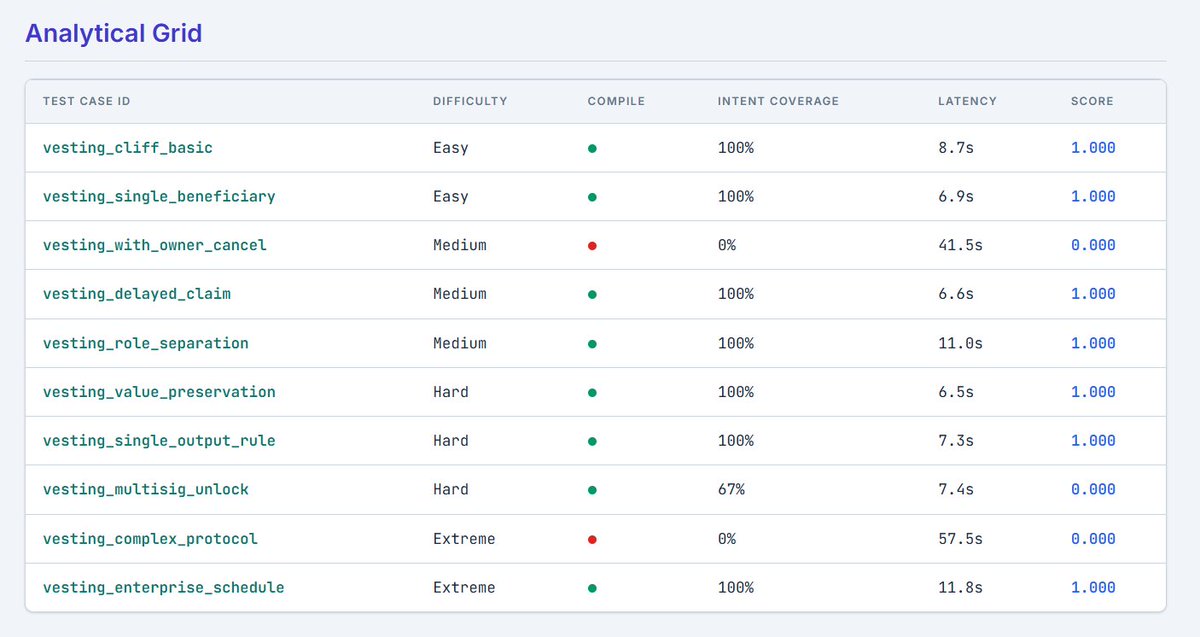Click the 7.4s latency value
Screen dimensions: 1200x637
(956, 490)
